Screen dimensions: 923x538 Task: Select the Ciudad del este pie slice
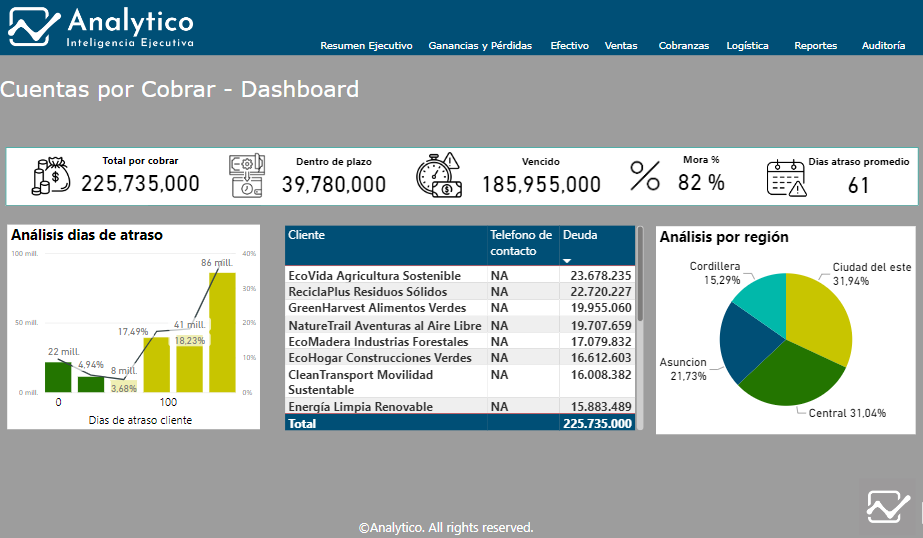[x=821, y=315]
